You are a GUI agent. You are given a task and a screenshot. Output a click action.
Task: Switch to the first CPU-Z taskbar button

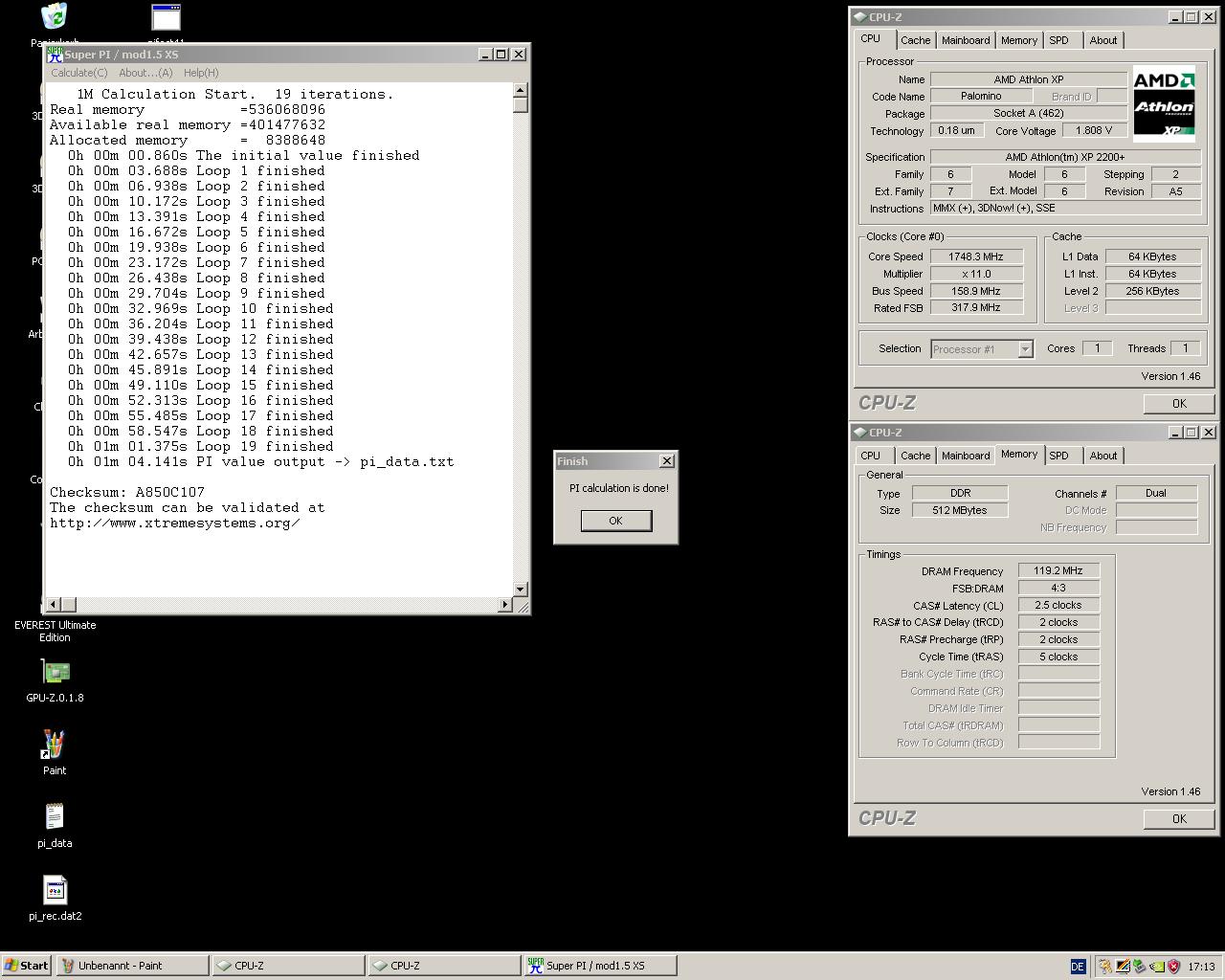point(288,966)
